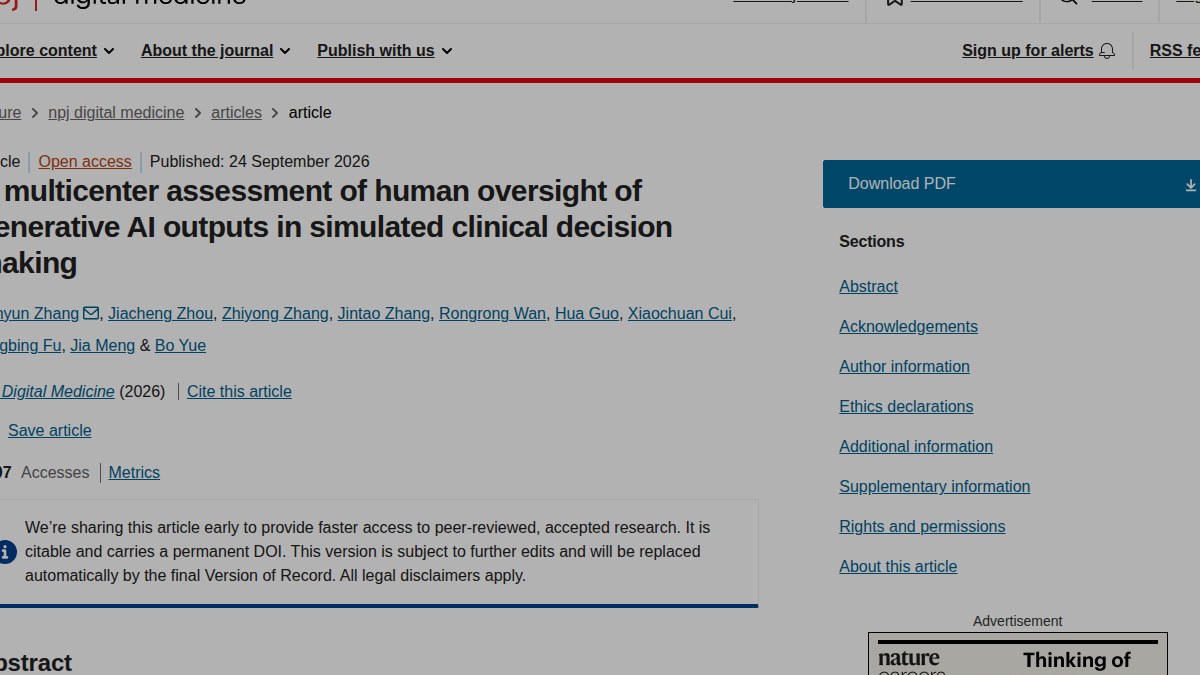
Task: Click the bookmark icon in the top header
Action: (894, 2)
